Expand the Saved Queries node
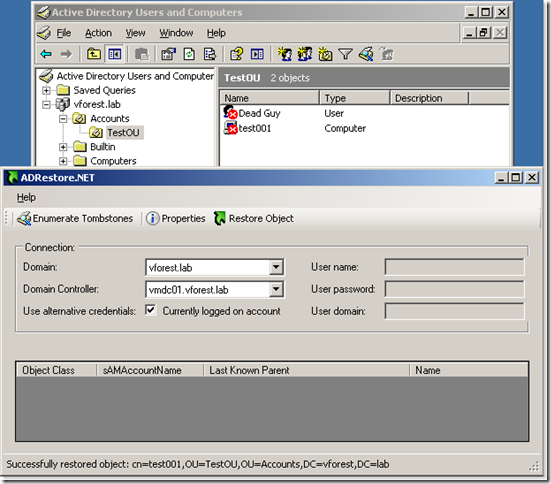The height and width of the screenshot is (484, 551). coord(46,90)
